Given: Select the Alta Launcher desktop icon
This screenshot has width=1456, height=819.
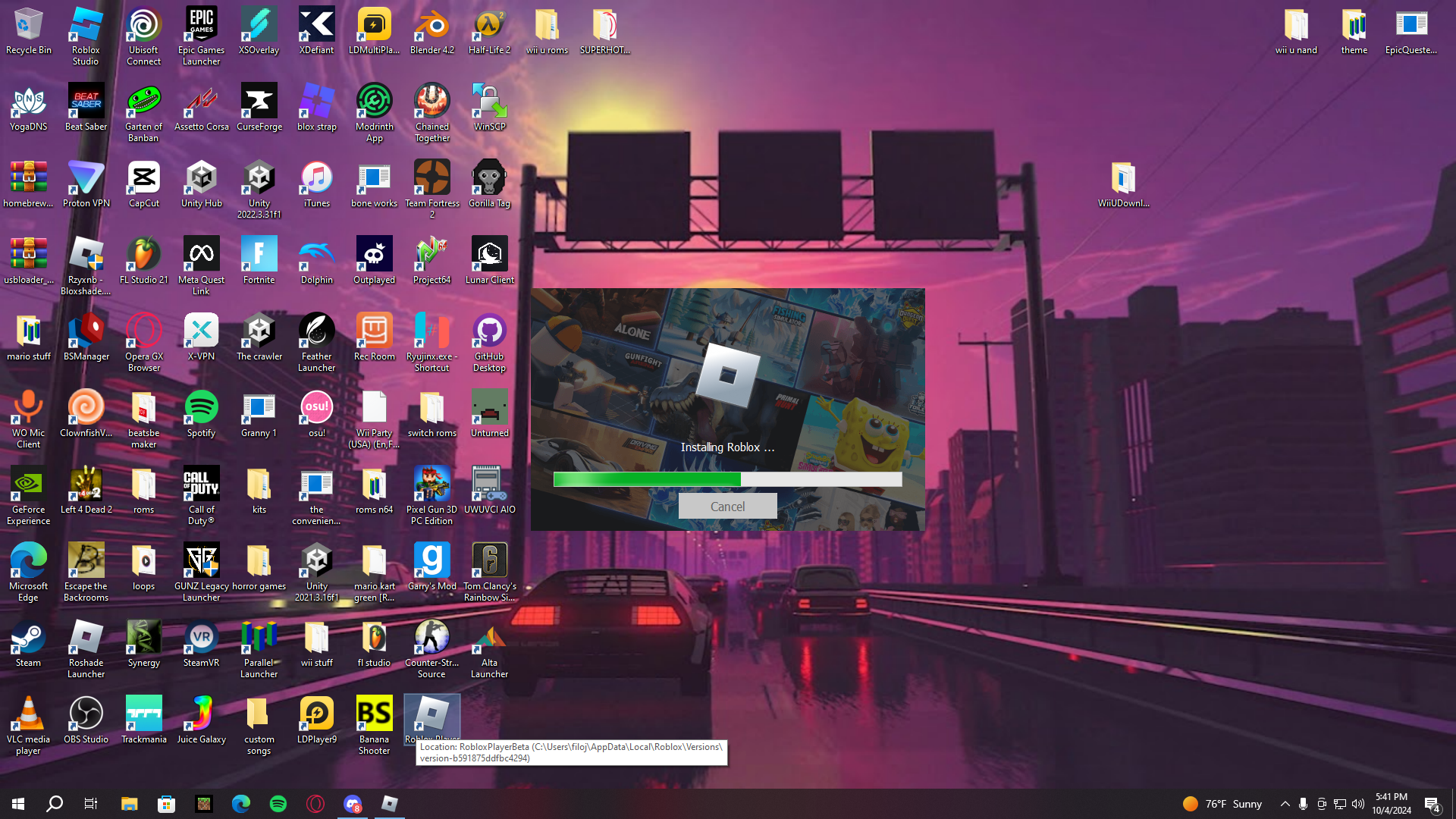Looking at the screenshot, I should (489, 650).
